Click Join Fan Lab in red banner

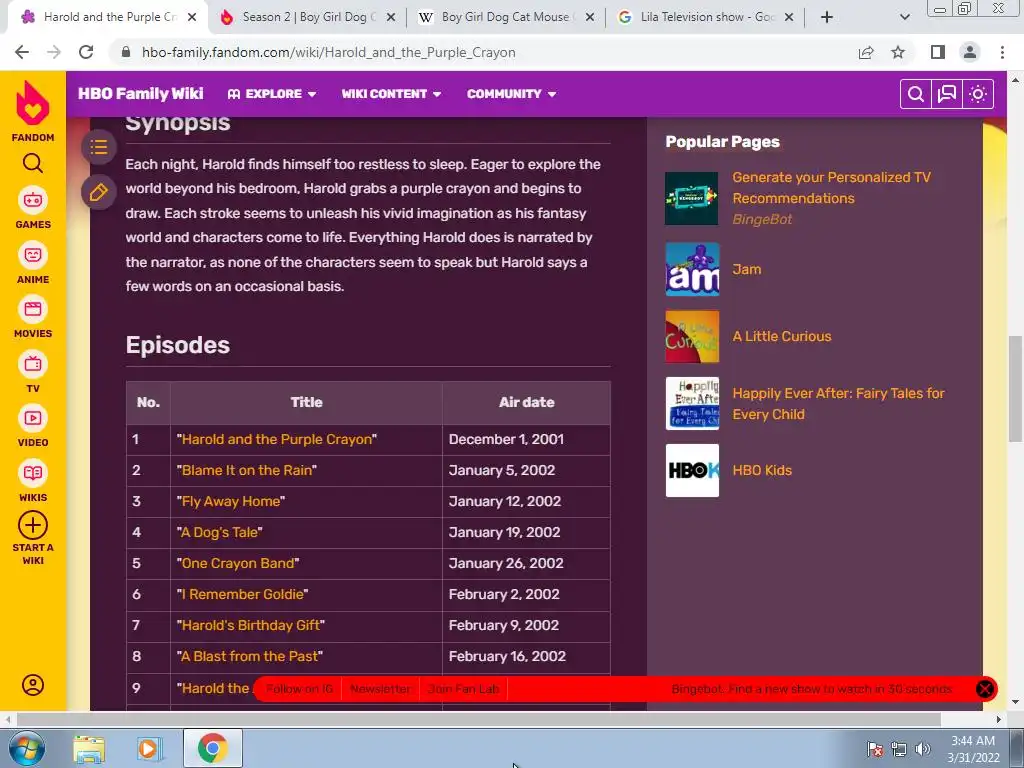[464, 689]
